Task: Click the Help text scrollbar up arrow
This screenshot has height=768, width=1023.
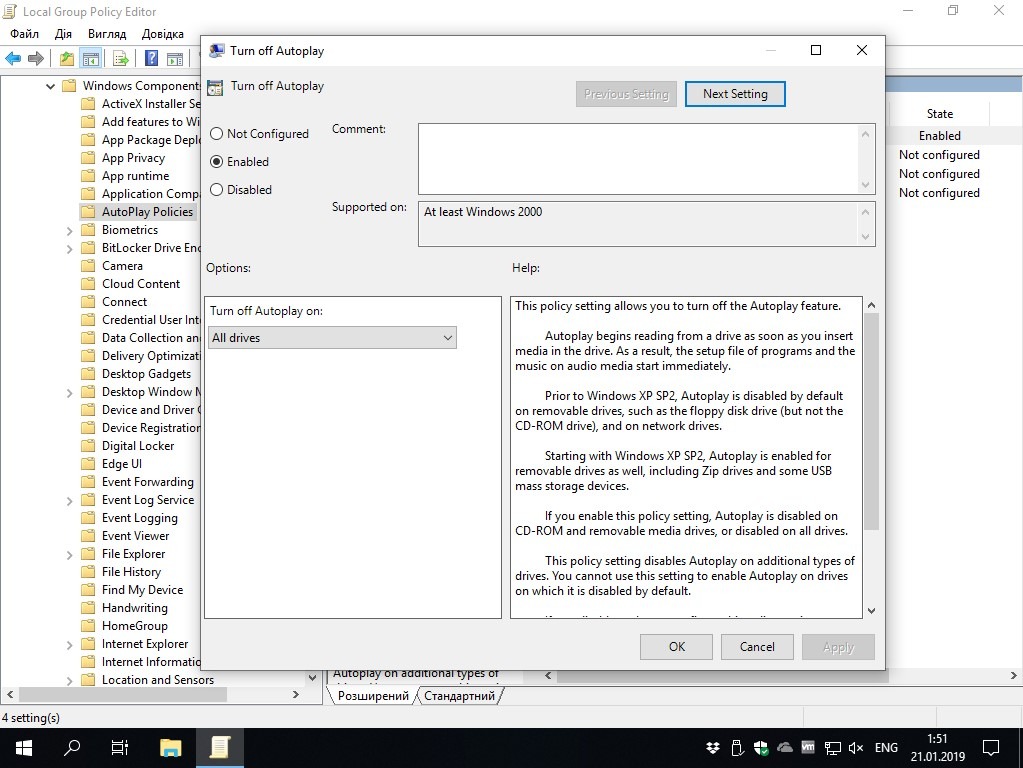Action: [x=871, y=305]
